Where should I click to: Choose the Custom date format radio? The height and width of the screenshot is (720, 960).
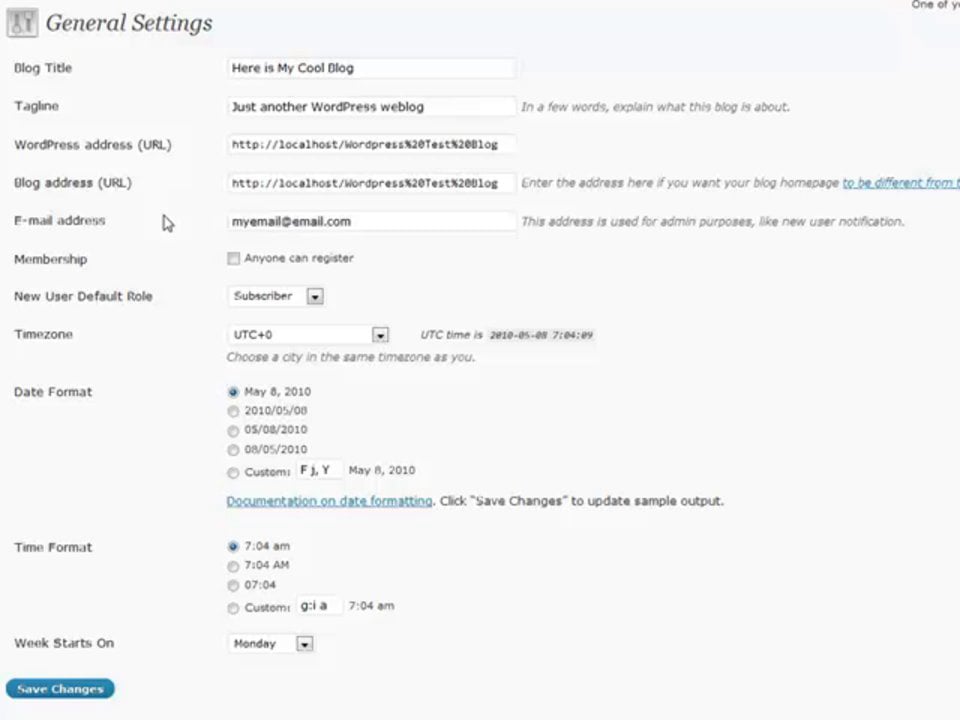[233, 473]
